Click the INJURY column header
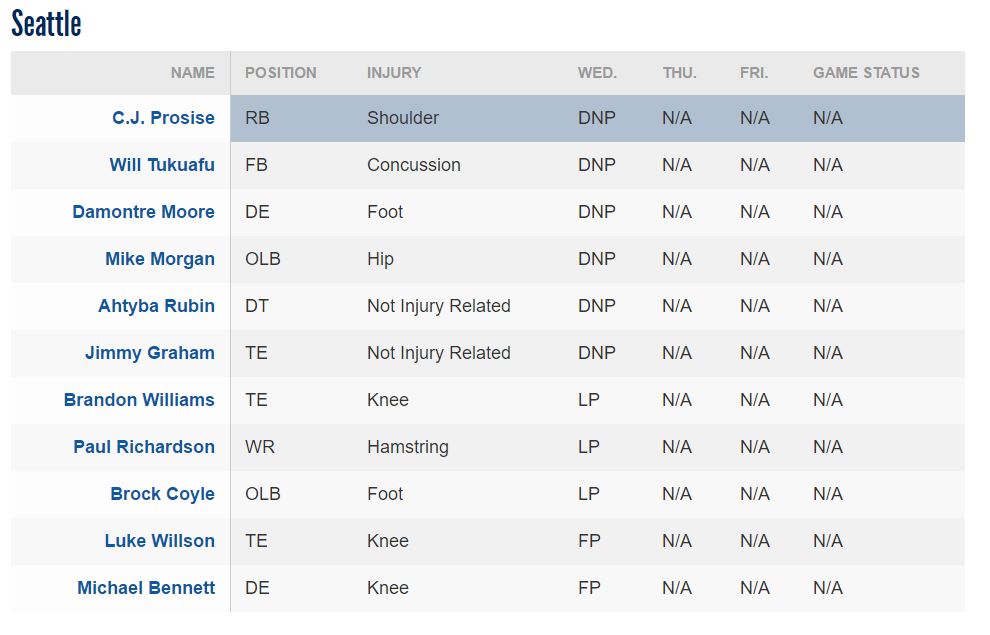Image resolution: width=990 pixels, height=635 pixels. click(x=394, y=73)
